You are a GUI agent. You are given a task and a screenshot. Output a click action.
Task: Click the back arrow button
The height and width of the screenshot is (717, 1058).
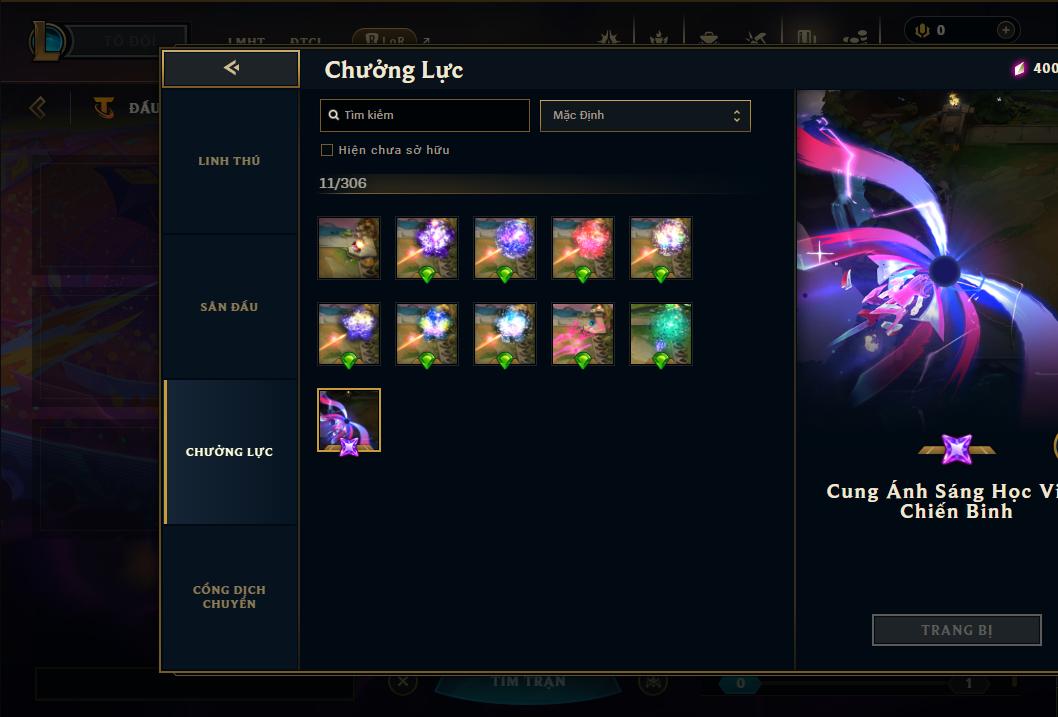coord(231,68)
